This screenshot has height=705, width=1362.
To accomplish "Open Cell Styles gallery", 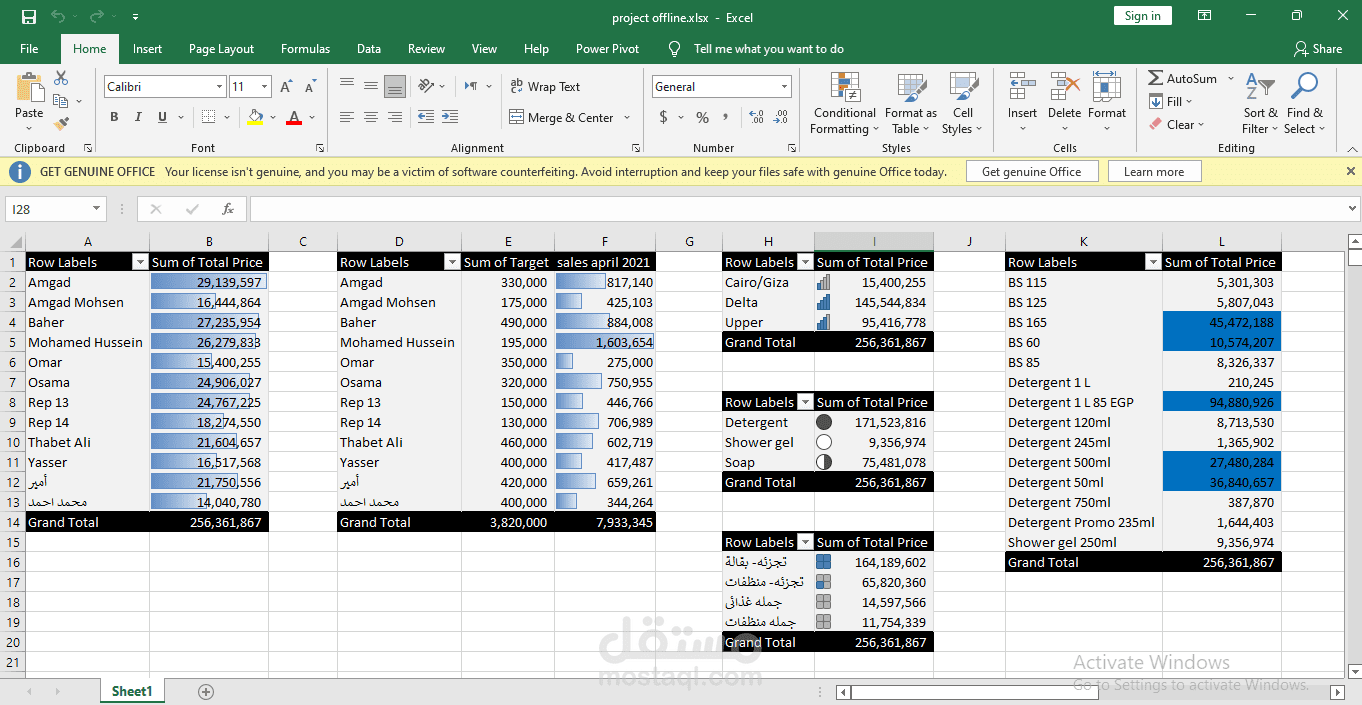I will (962, 103).
